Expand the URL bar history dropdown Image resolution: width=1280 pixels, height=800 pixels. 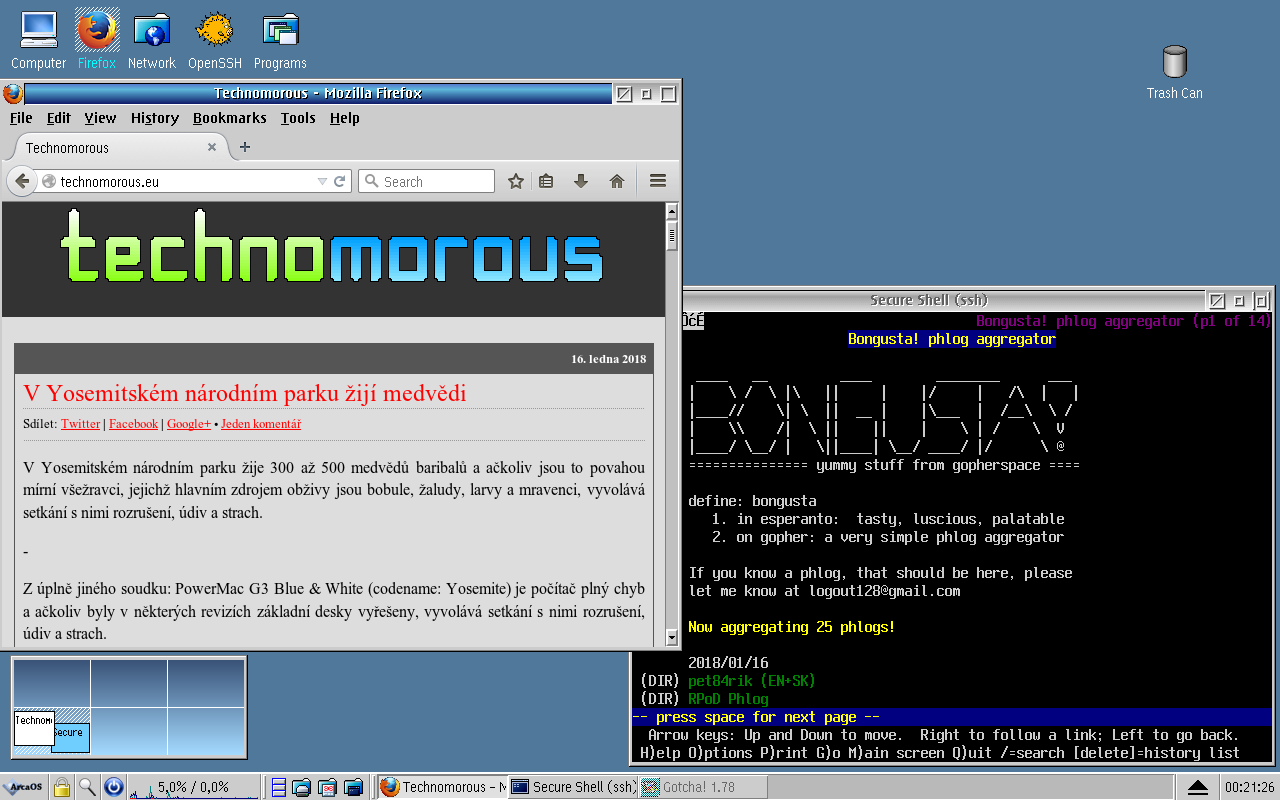pos(322,181)
